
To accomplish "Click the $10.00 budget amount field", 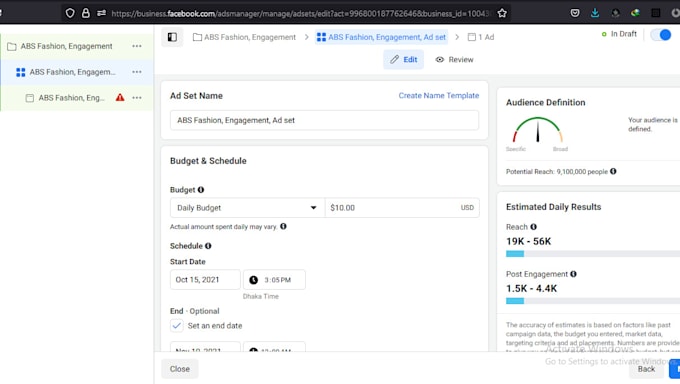I will click(402, 208).
